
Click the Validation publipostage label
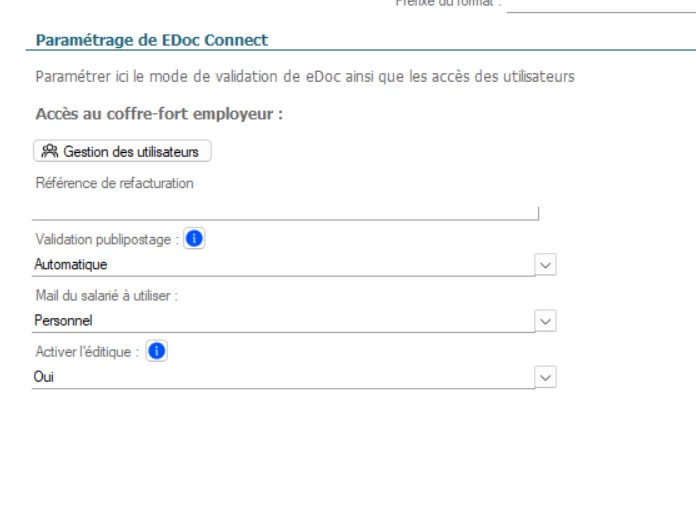point(106,240)
